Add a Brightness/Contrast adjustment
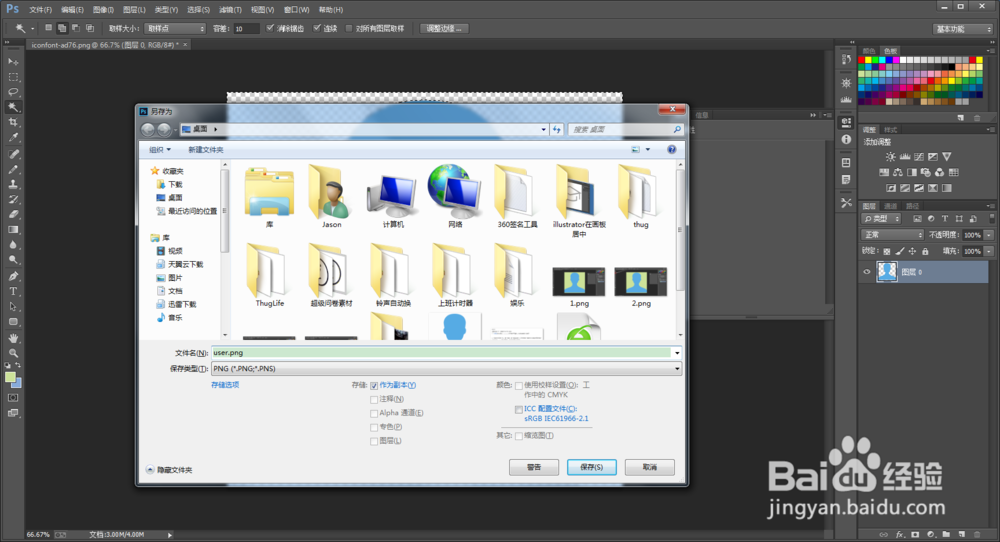 point(890,156)
